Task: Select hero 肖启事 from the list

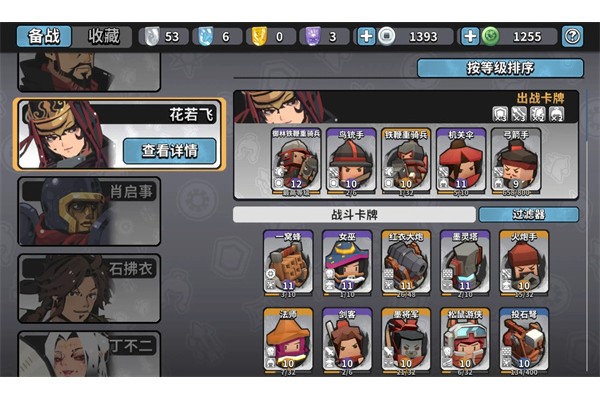Action: [89, 211]
